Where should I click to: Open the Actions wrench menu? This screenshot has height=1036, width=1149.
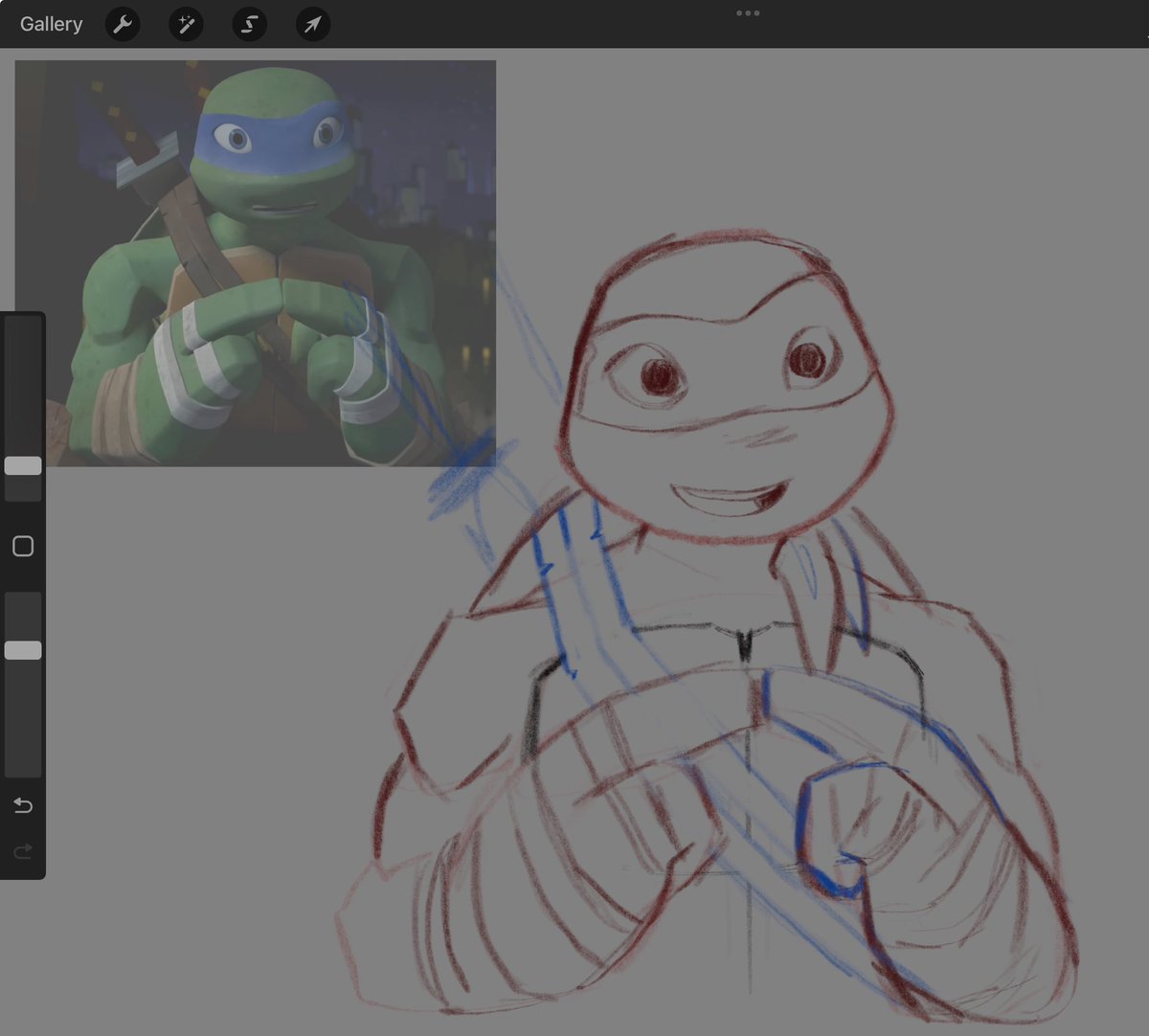click(x=123, y=24)
